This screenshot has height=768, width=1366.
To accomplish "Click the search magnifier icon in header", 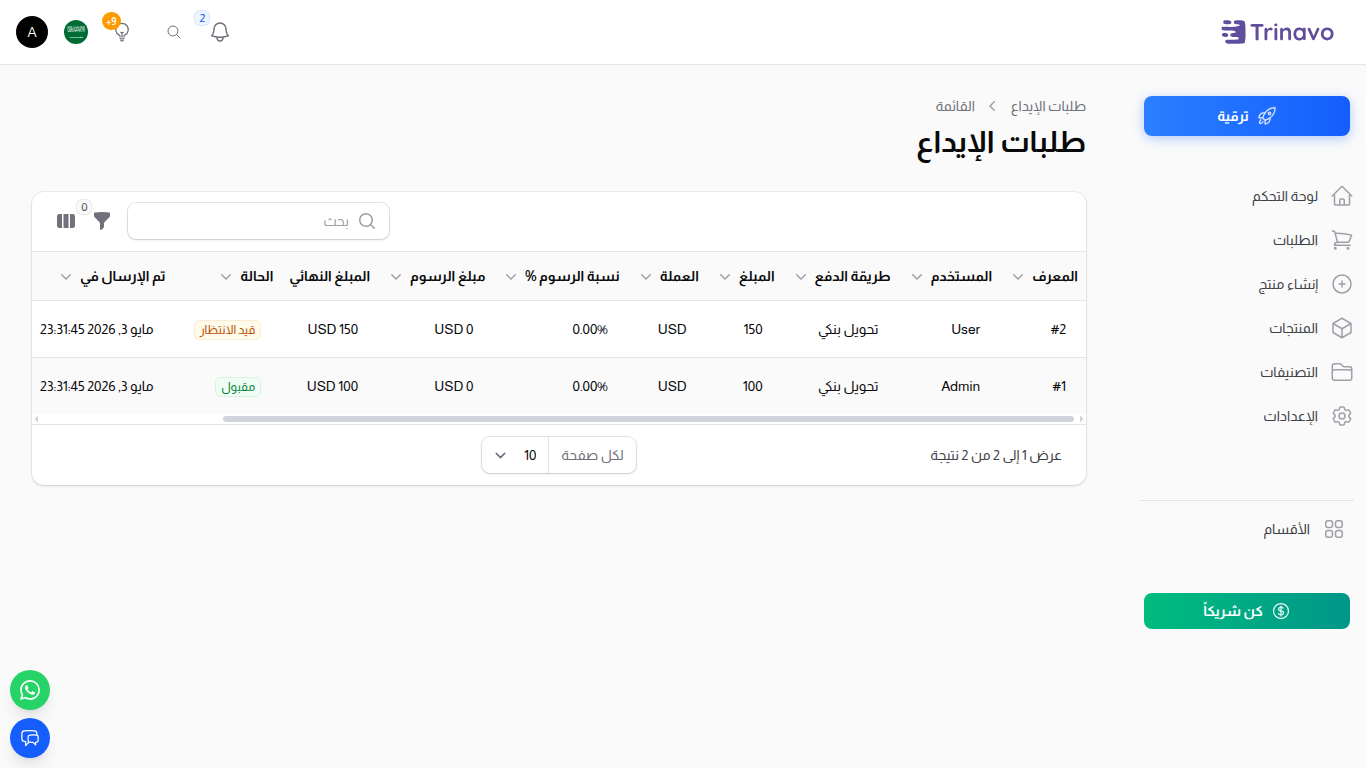I will (174, 32).
